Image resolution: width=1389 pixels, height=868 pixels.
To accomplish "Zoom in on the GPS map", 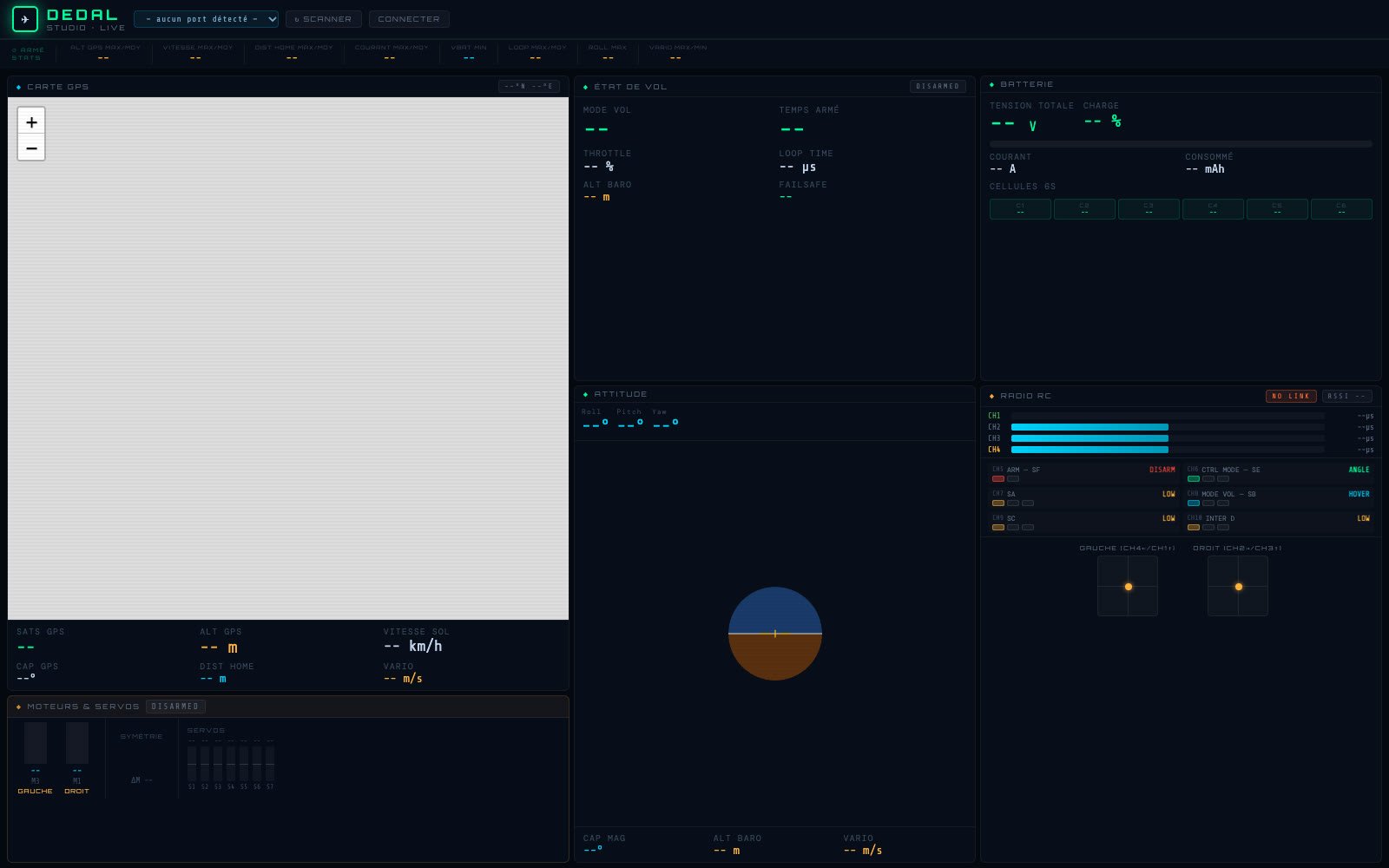I will coord(31,122).
